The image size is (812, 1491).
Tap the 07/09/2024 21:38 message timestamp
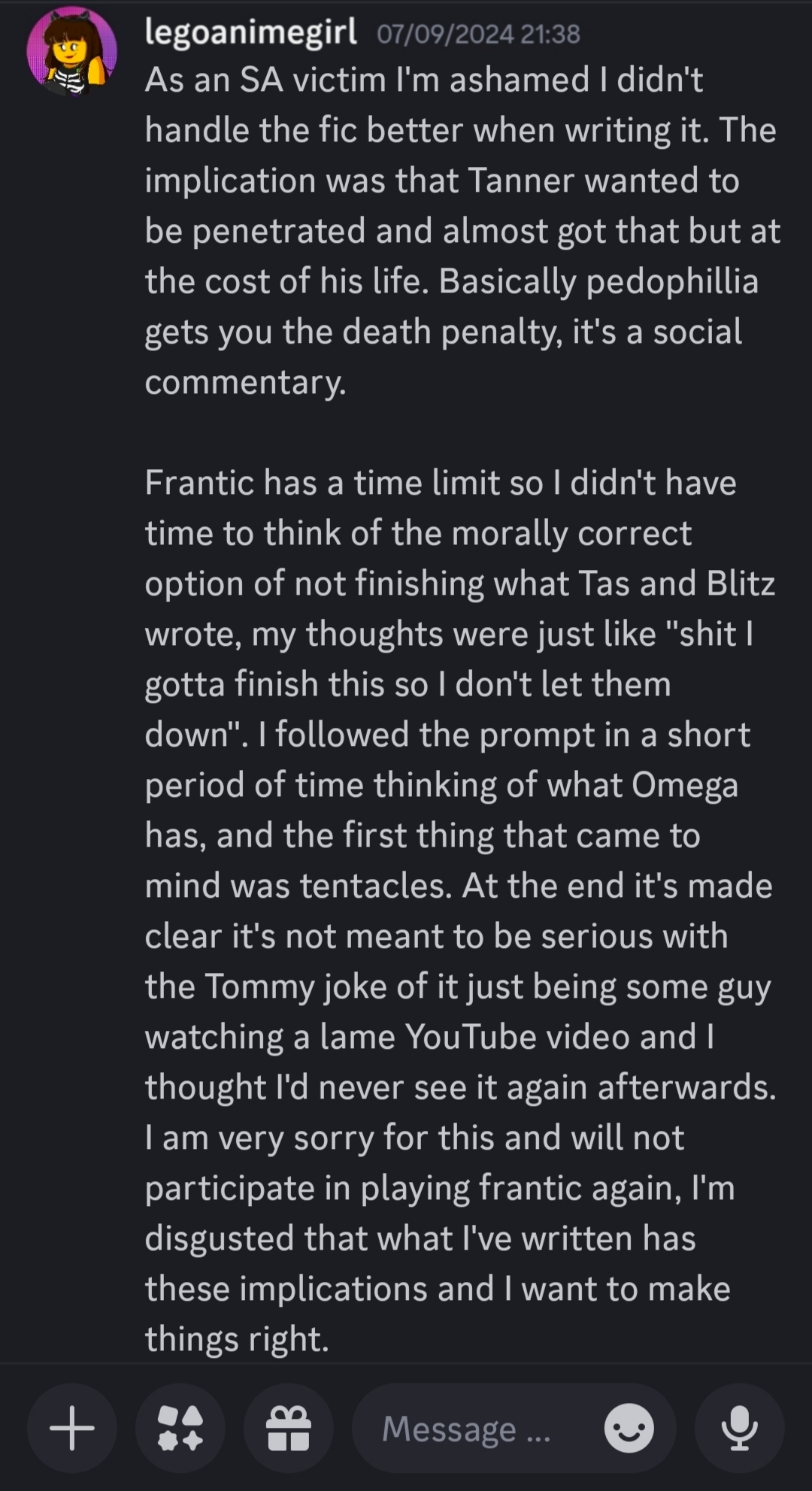tap(478, 35)
